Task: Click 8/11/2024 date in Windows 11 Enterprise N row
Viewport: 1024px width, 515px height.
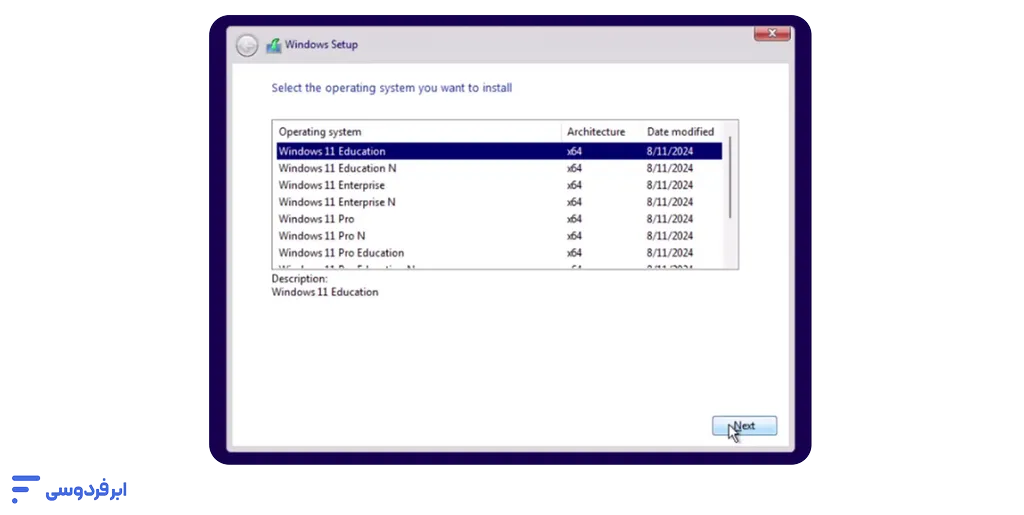Action: [x=669, y=202]
